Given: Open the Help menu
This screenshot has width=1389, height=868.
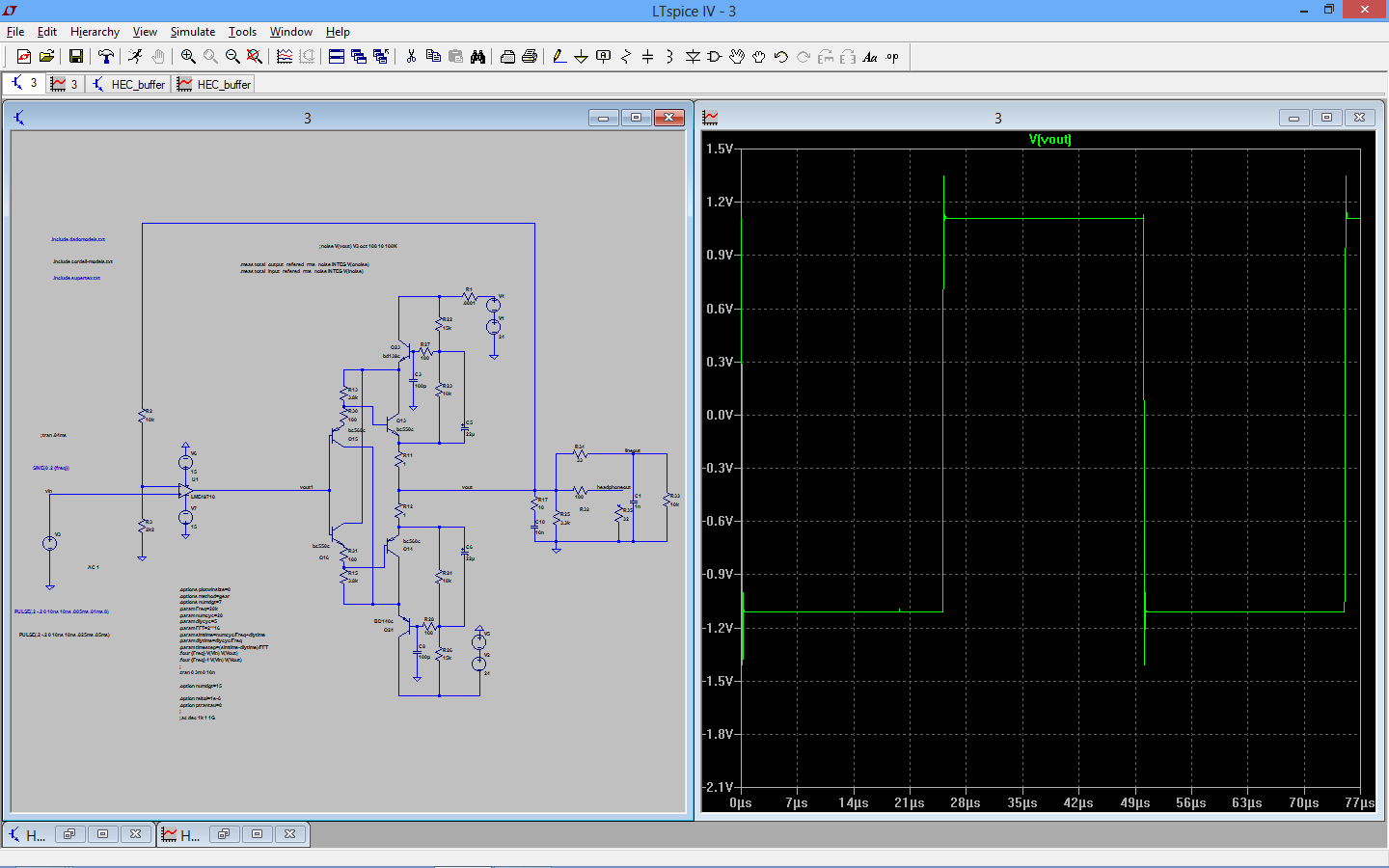Looking at the screenshot, I should [338, 32].
